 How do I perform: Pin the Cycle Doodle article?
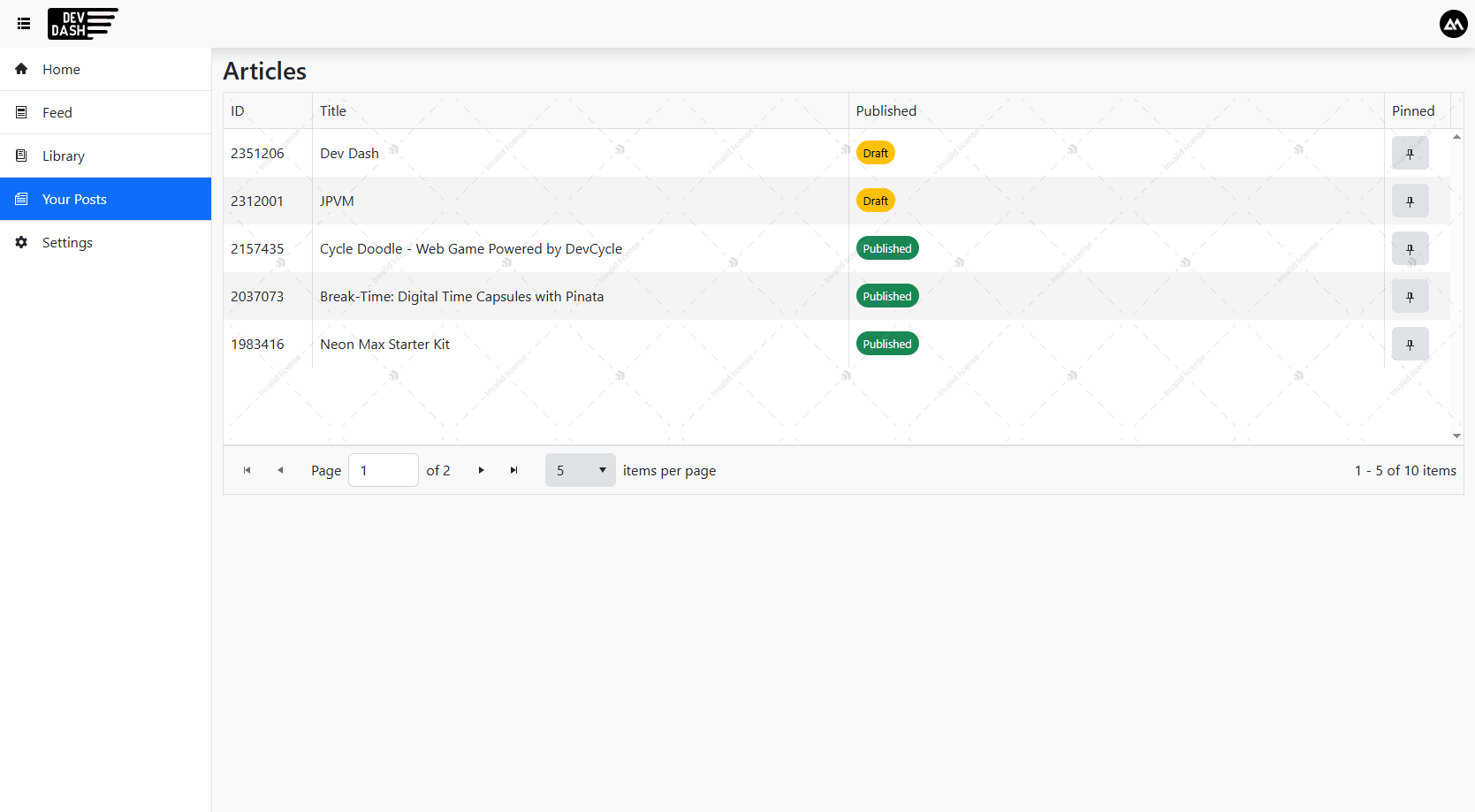click(1410, 248)
